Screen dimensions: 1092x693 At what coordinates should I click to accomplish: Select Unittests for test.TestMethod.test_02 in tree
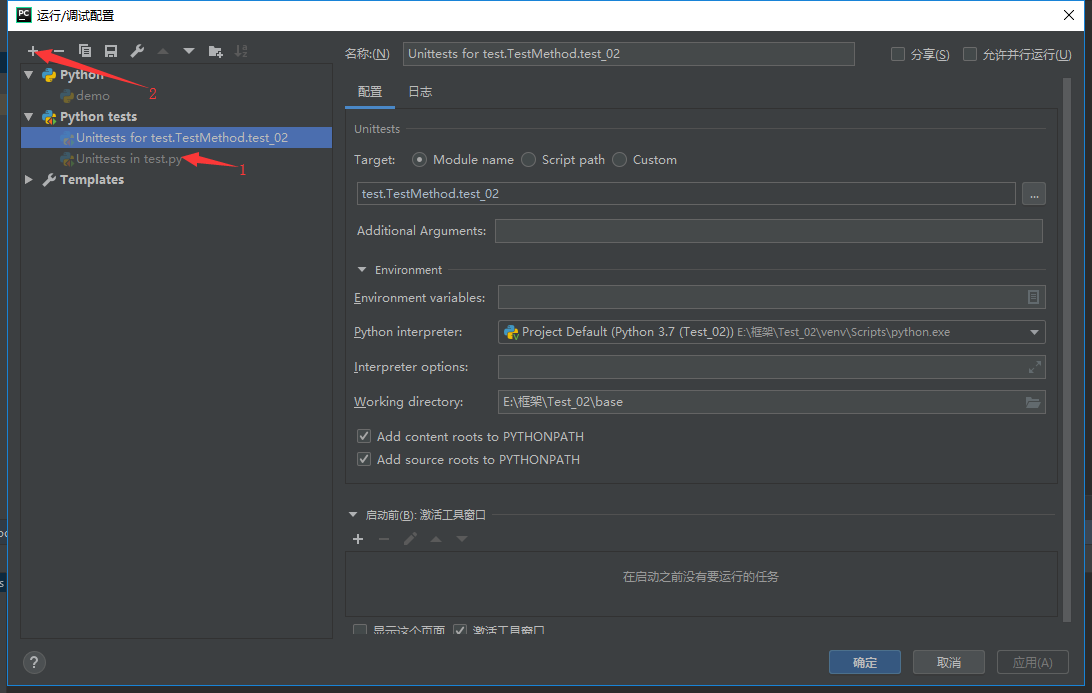pos(176,137)
